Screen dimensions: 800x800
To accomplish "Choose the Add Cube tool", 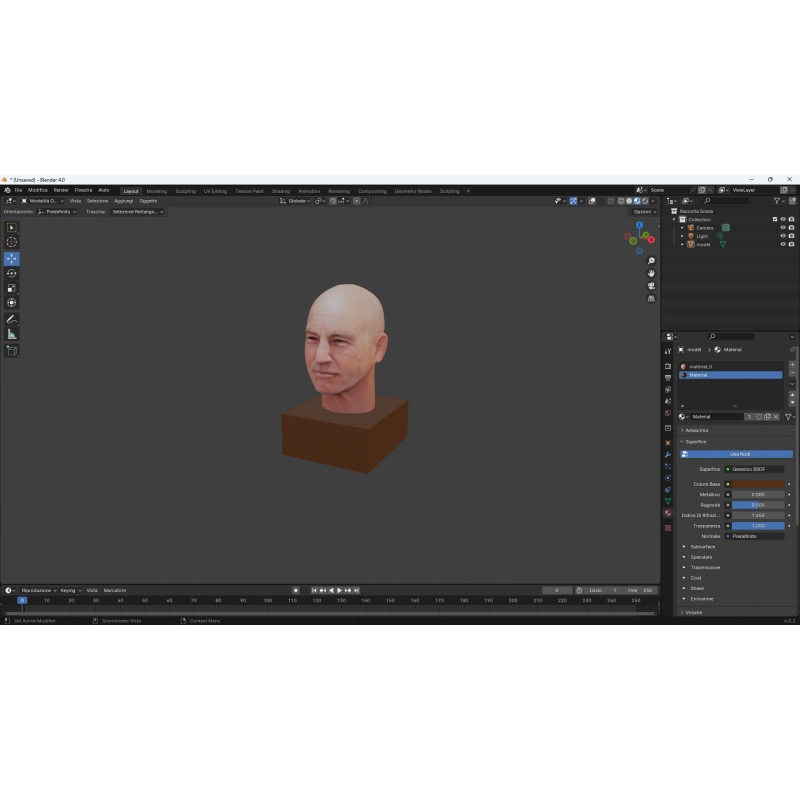I will (x=12, y=351).
